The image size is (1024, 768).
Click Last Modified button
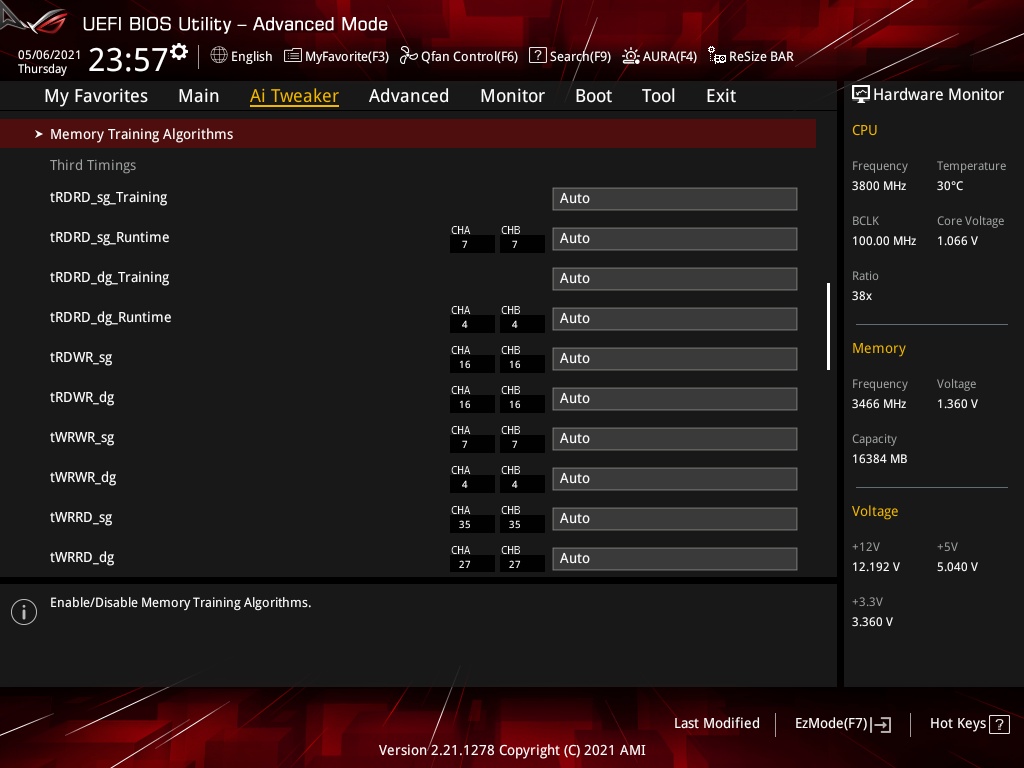click(716, 724)
